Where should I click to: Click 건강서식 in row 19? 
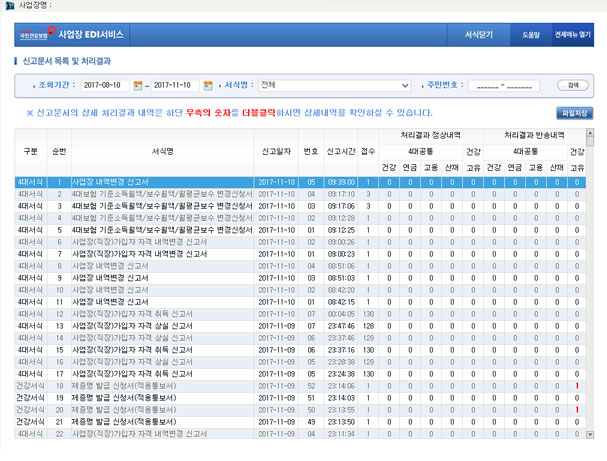tap(30, 398)
